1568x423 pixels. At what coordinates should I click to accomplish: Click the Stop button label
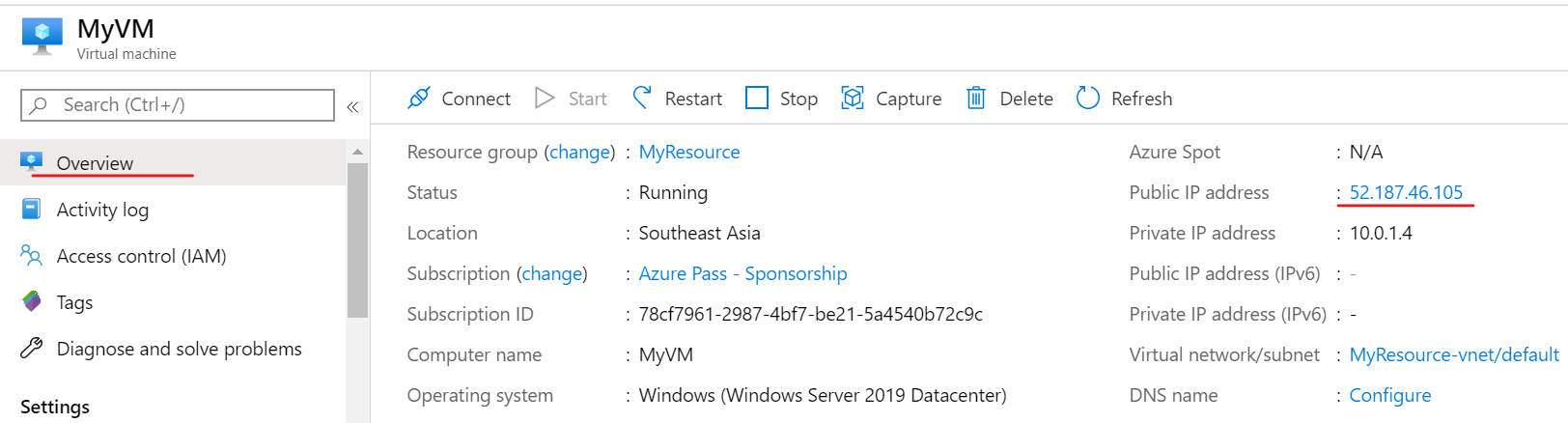798,99
